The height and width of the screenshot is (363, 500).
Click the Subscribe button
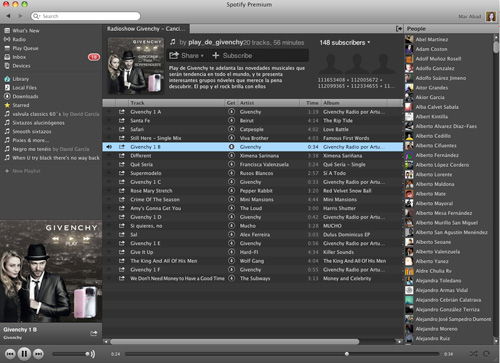pos(232,55)
